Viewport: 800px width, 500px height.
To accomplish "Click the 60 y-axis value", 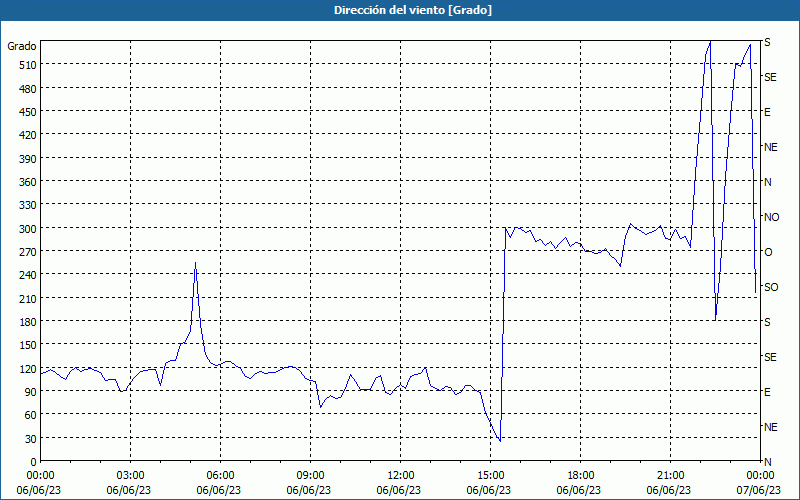I will click(x=31, y=415).
